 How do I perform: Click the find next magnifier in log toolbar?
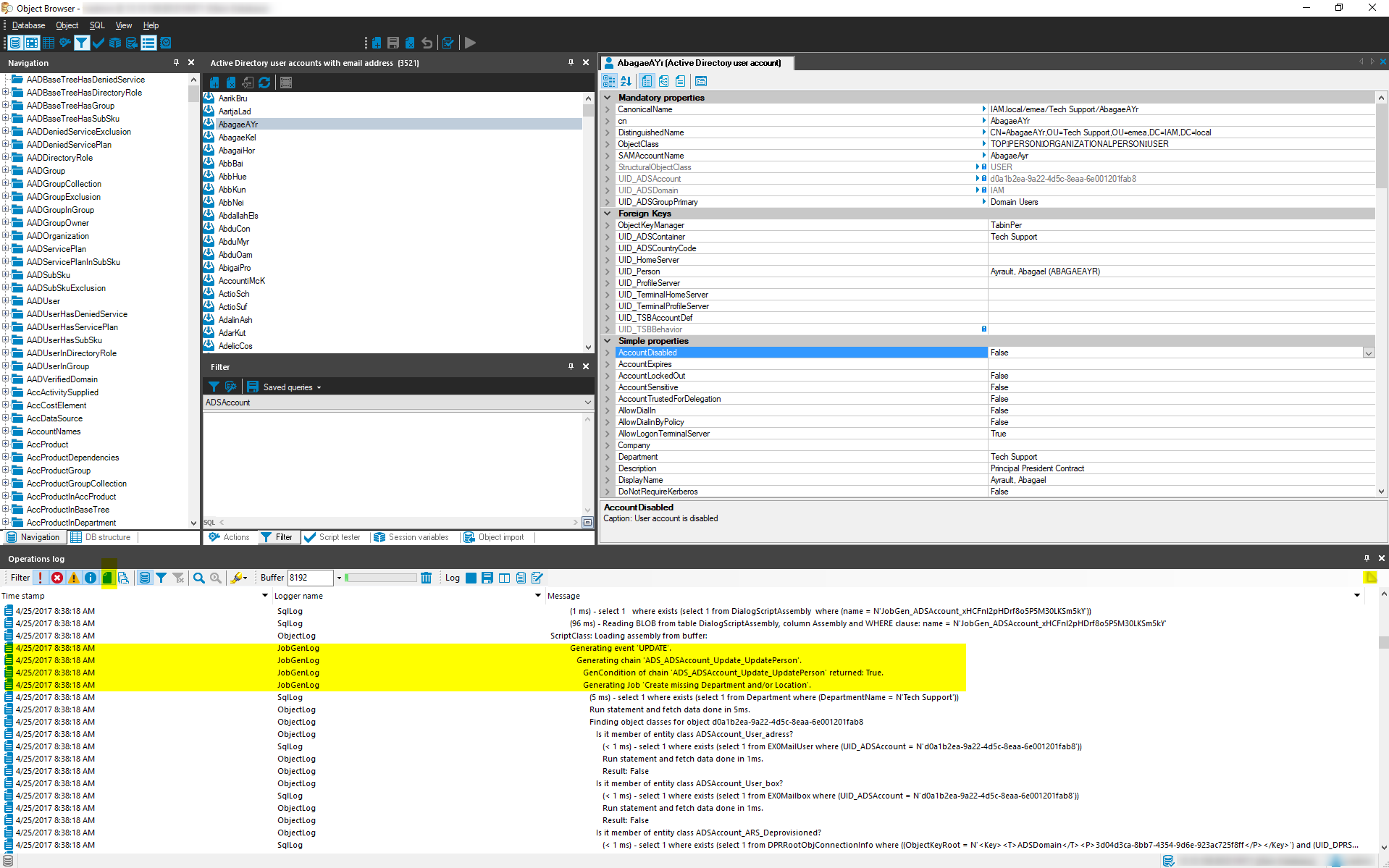[x=216, y=578]
